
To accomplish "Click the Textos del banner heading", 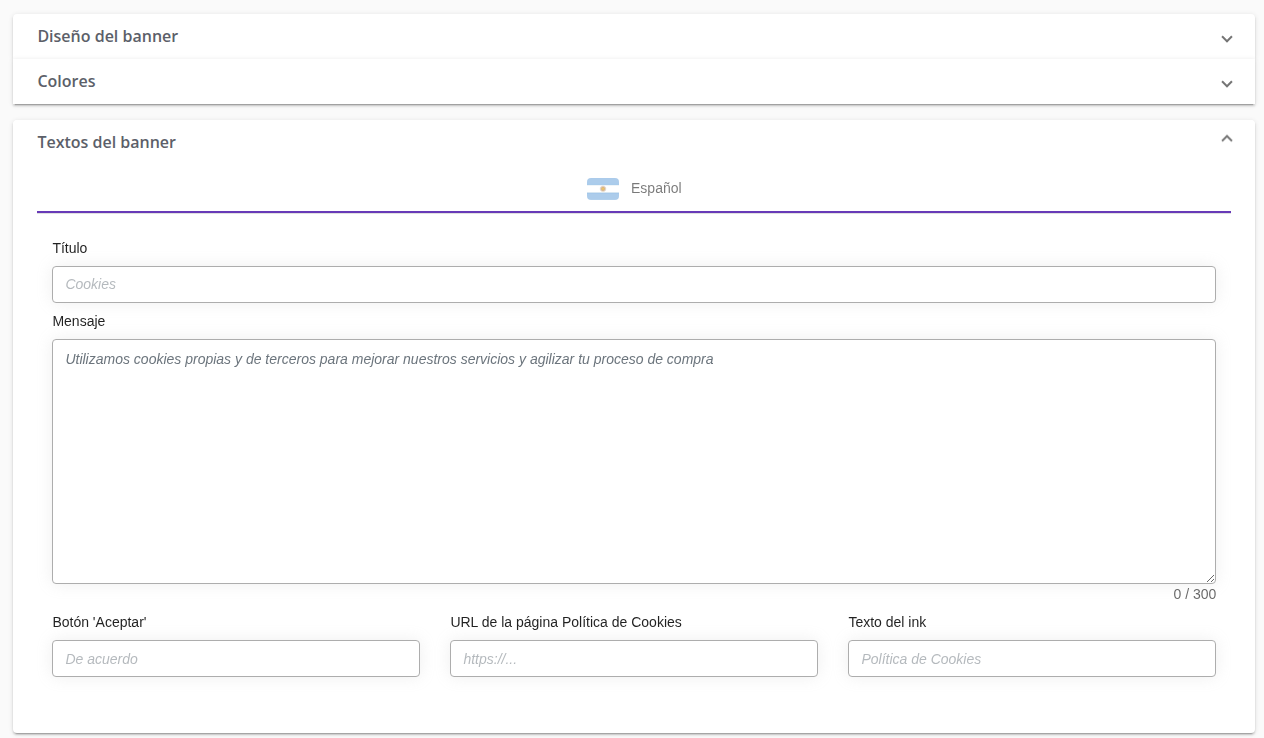I will [x=107, y=142].
